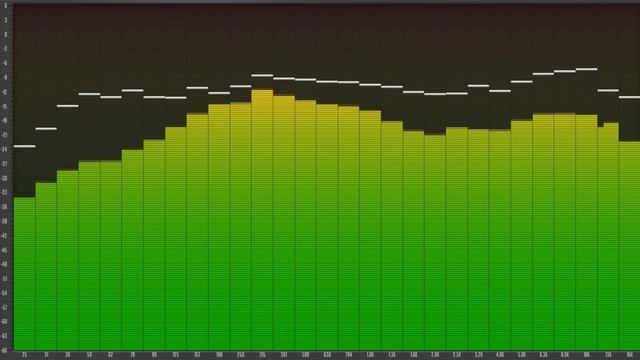Click the "25" frequency axis label

click(24, 356)
